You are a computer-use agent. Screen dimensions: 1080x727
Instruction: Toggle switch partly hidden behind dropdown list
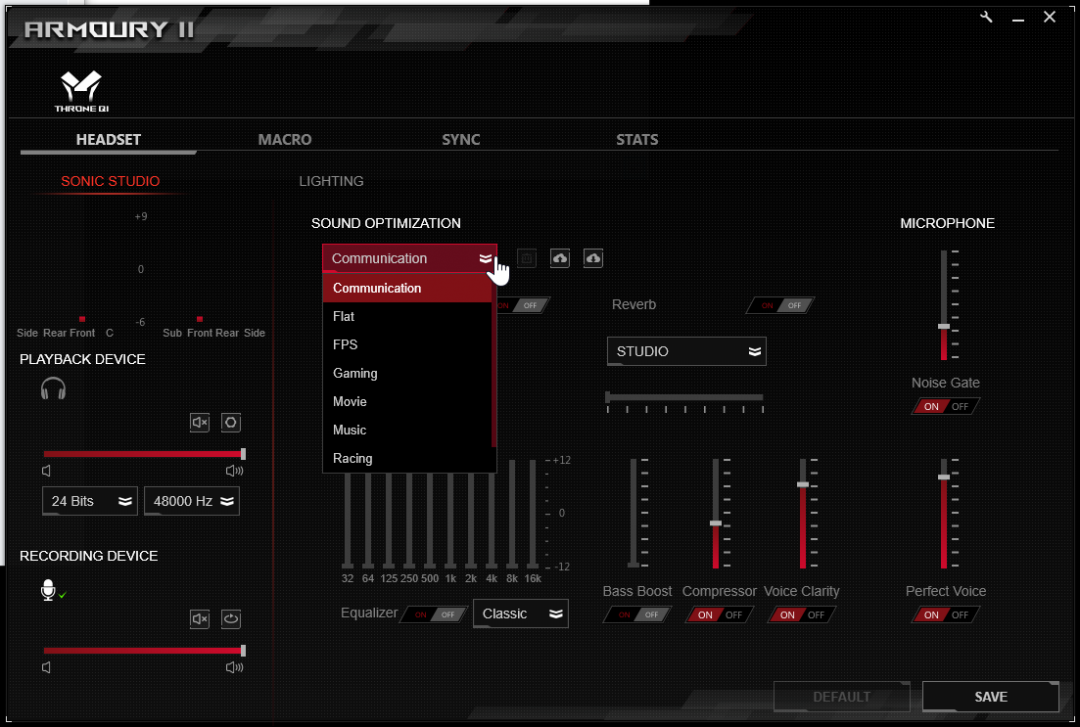[x=523, y=305]
